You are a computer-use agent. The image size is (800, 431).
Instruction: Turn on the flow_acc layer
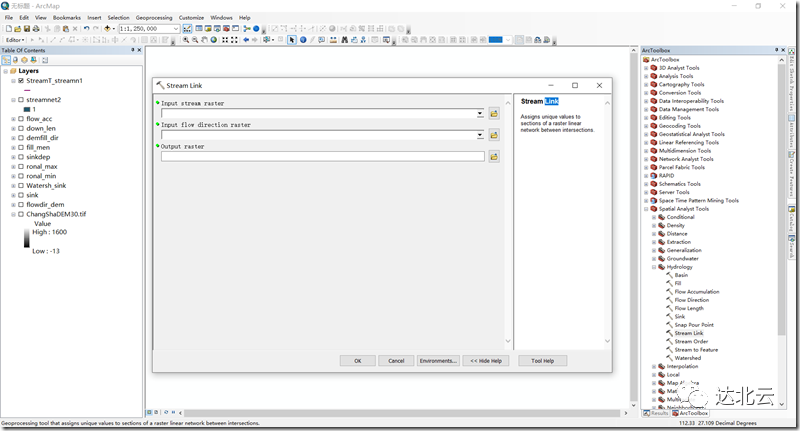21,119
